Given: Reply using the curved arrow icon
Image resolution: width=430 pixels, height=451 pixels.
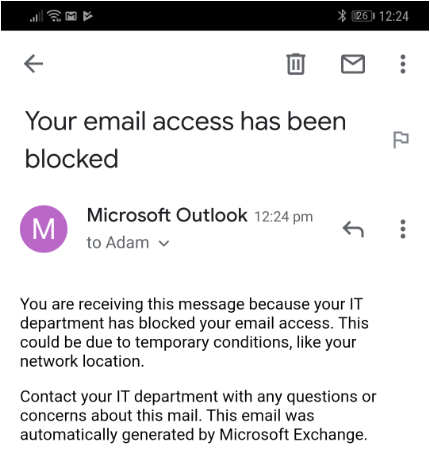Looking at the screenshot, I should (x=353, y=229).
